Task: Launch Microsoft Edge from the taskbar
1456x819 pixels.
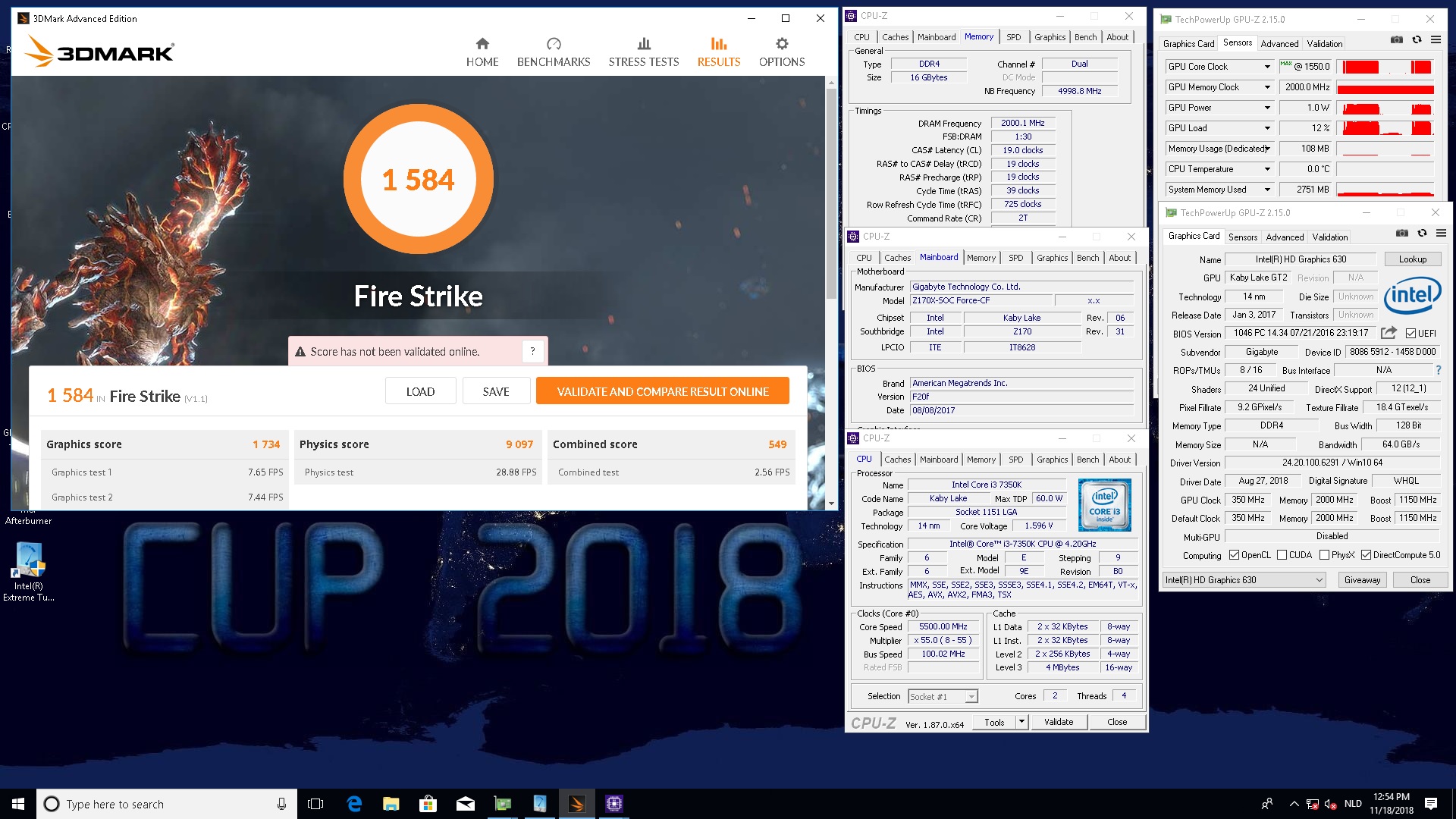Action: [354, 804]
